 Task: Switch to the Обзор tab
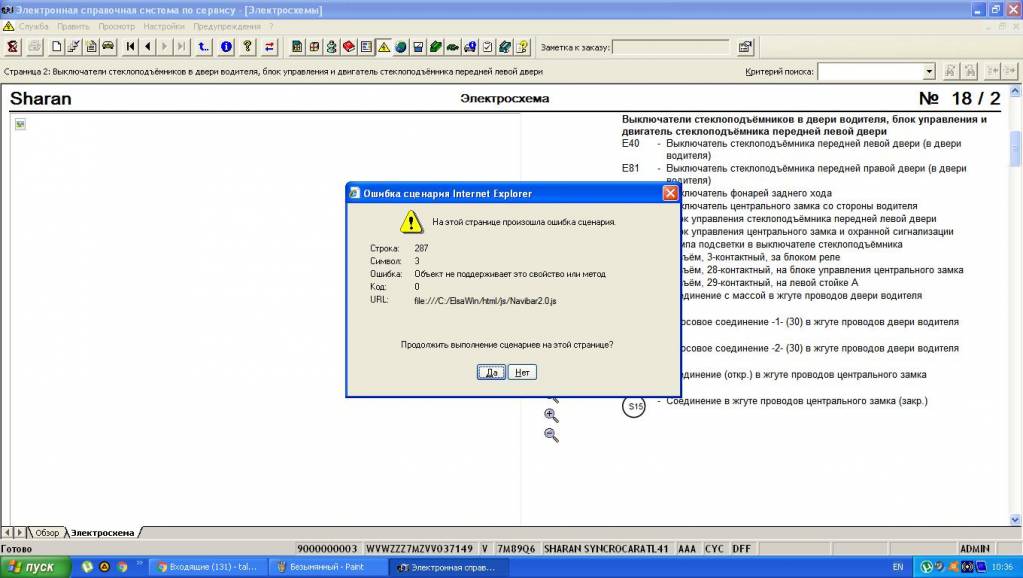point(47,533)
